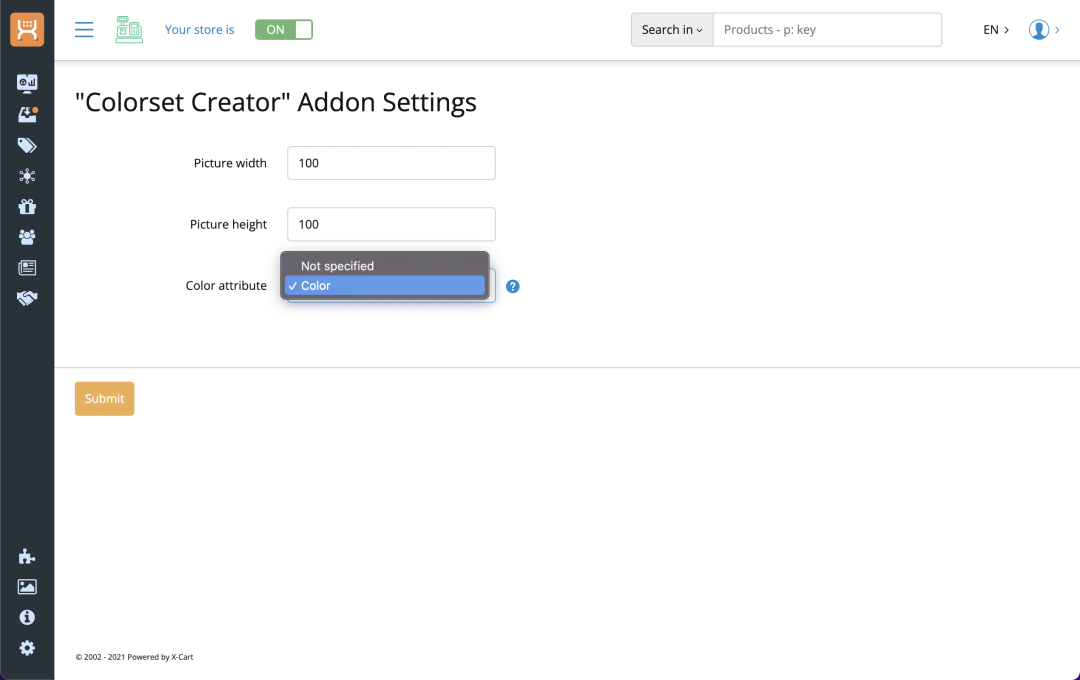Click the handshake icon in sidebar

27,298
